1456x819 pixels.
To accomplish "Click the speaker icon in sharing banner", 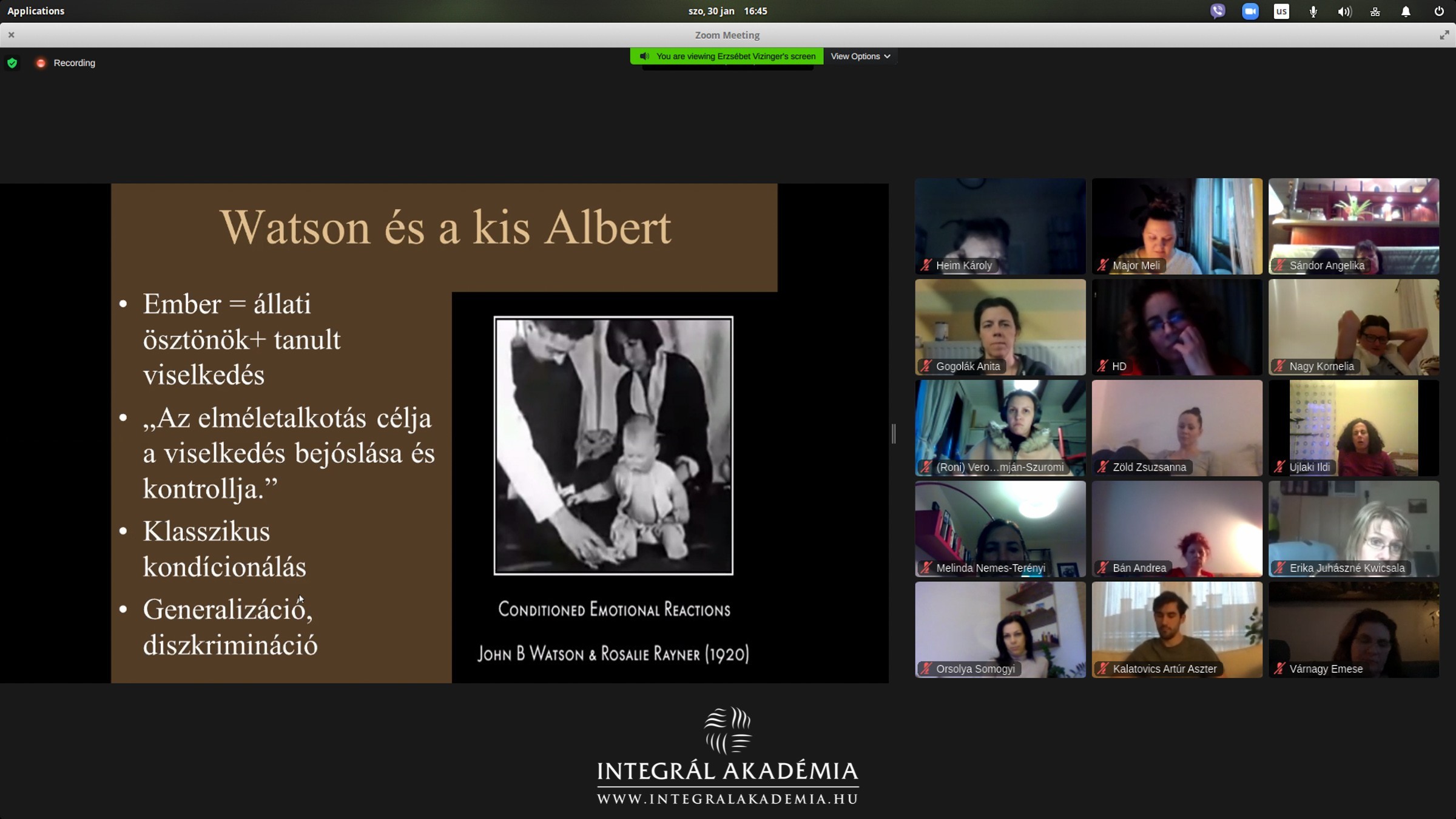I will pyautogui.click(x=644, y=56).
